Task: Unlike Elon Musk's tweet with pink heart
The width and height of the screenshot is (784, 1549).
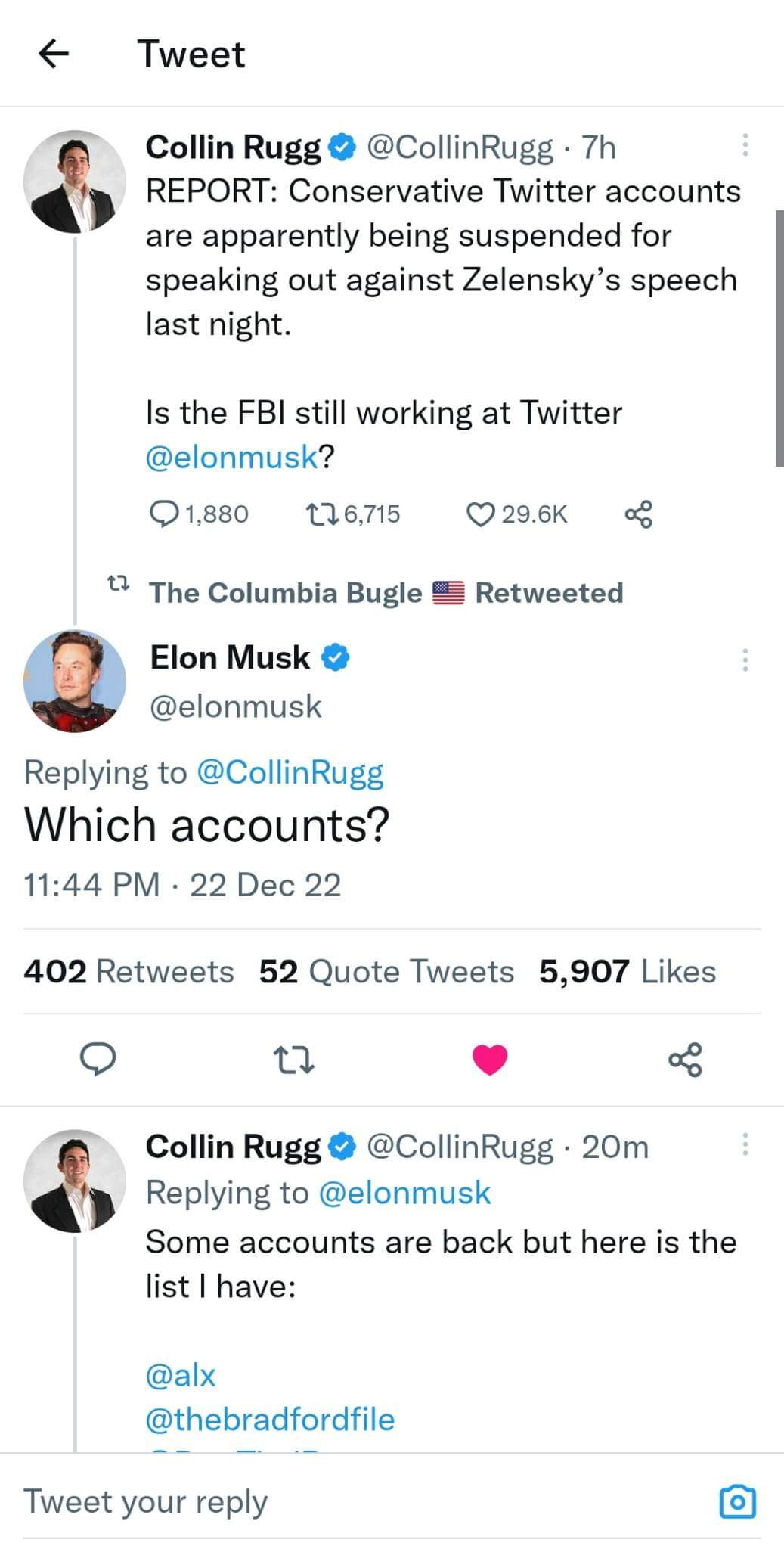Action: click(489, 1059)
